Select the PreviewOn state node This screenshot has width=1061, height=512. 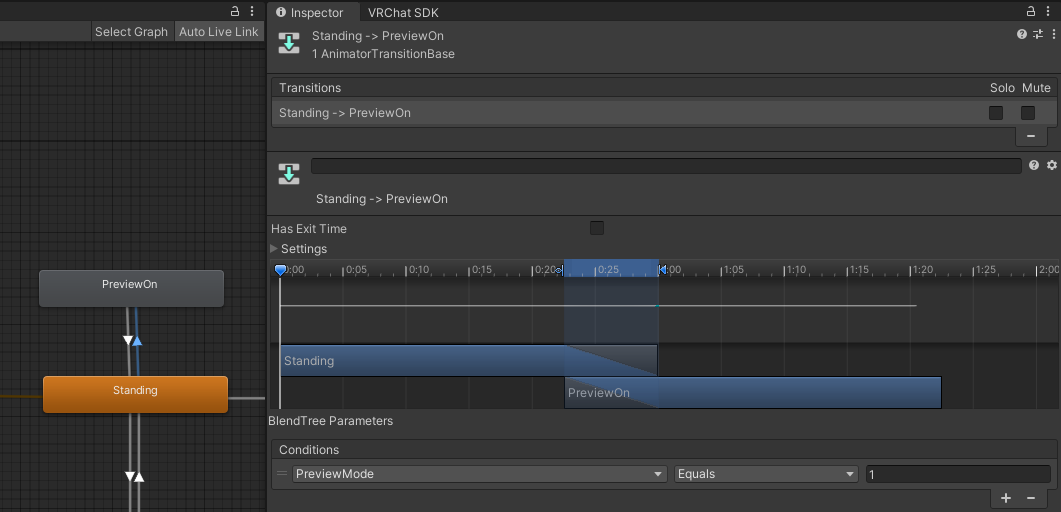click(131, 288)
